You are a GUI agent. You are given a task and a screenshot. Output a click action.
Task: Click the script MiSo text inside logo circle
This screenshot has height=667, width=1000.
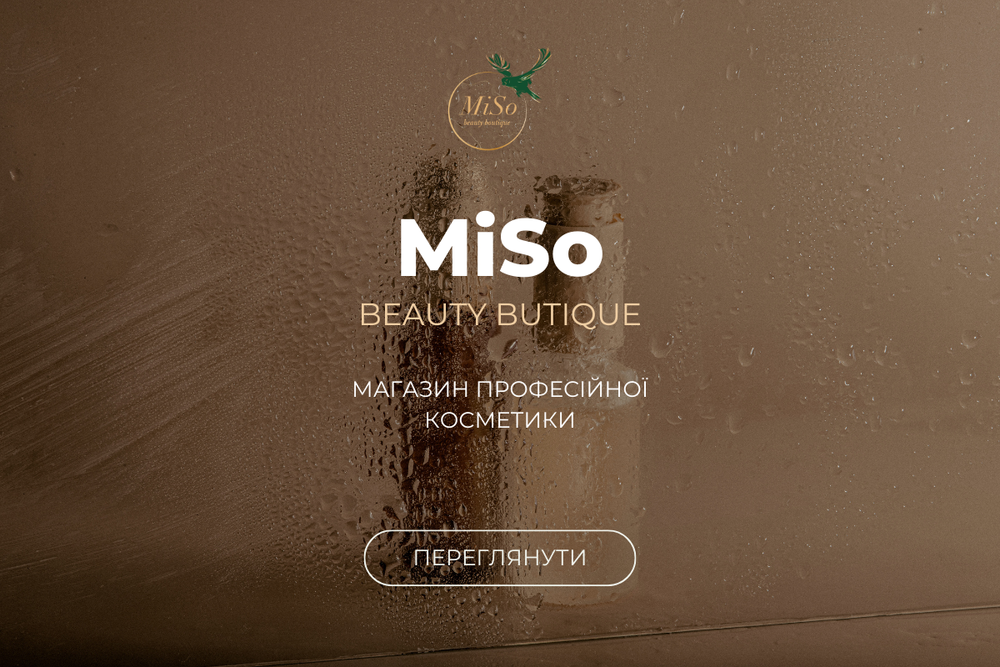[489, 105]
